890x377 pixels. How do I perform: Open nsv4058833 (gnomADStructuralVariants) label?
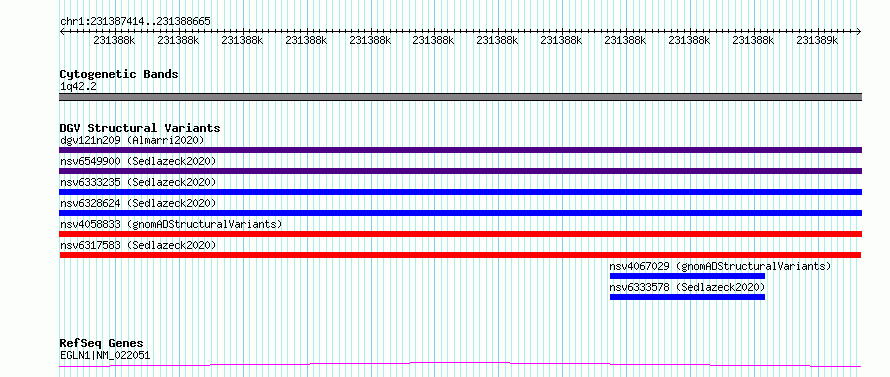coord(171,224)
